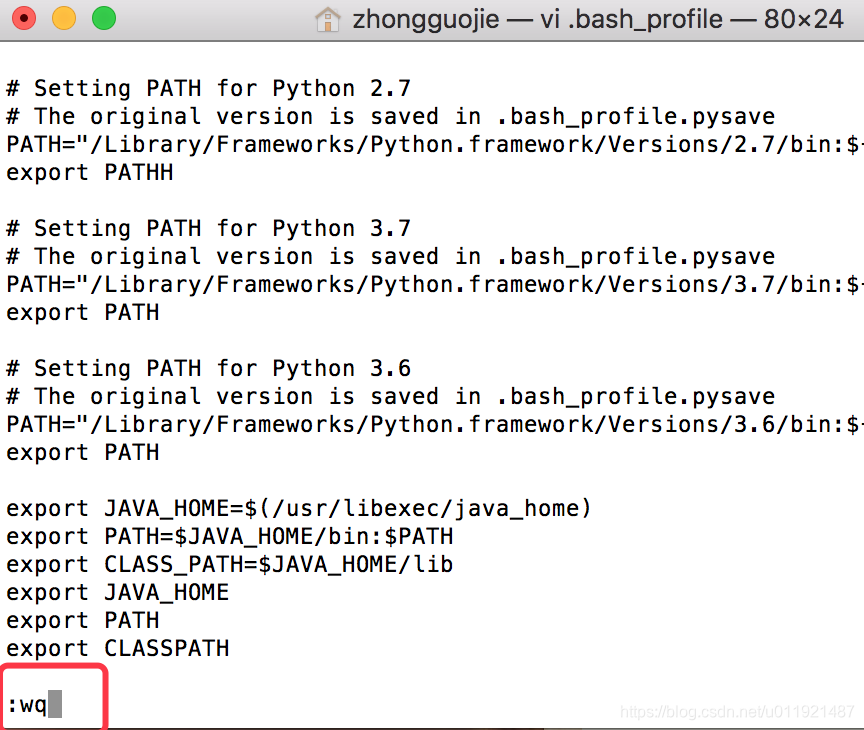864x730 pixels.
Task: Click the 'export CLASSPATH' line
Action: click(118, 648)
